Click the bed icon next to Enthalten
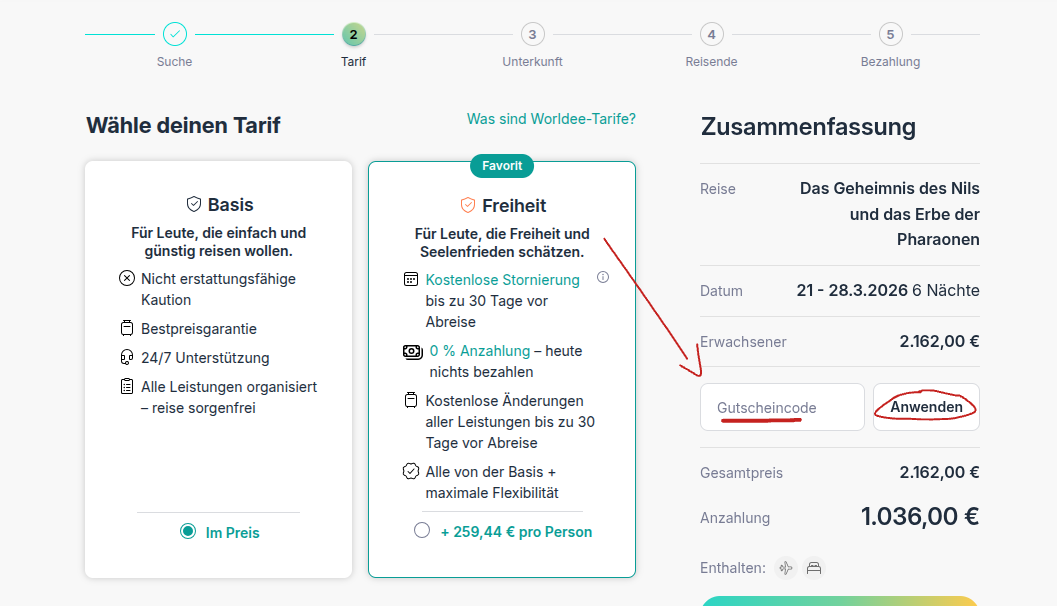 (814, 567)
